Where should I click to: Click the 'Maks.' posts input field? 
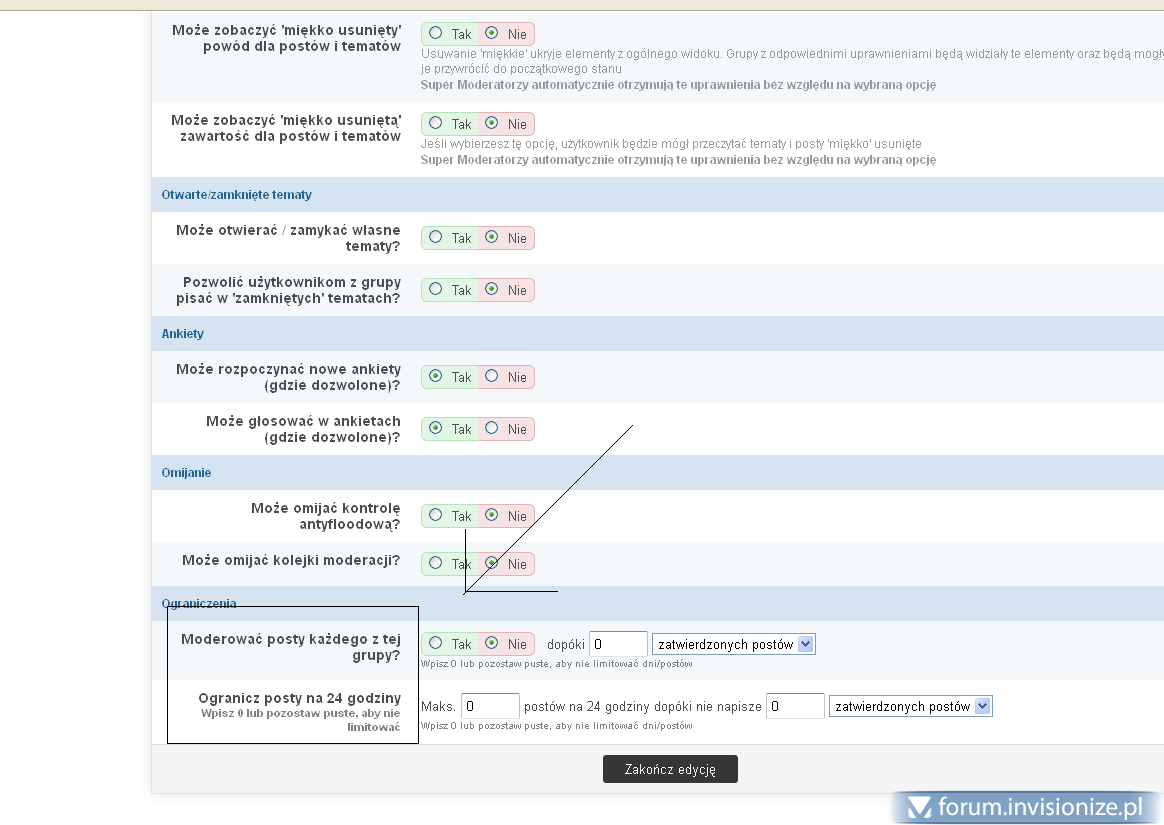(490, 706)
